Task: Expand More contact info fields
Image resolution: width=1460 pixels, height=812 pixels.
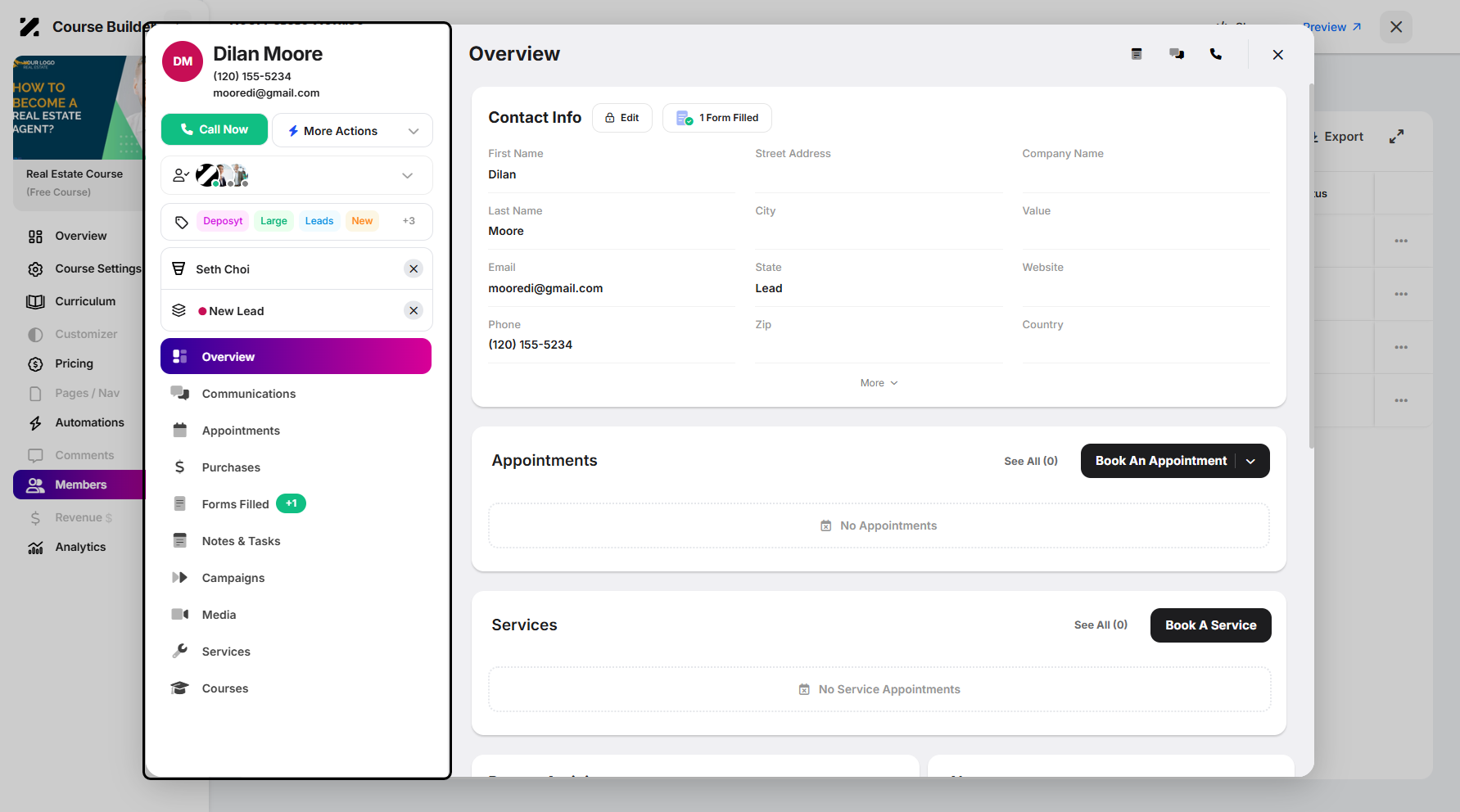Action: 879,383
